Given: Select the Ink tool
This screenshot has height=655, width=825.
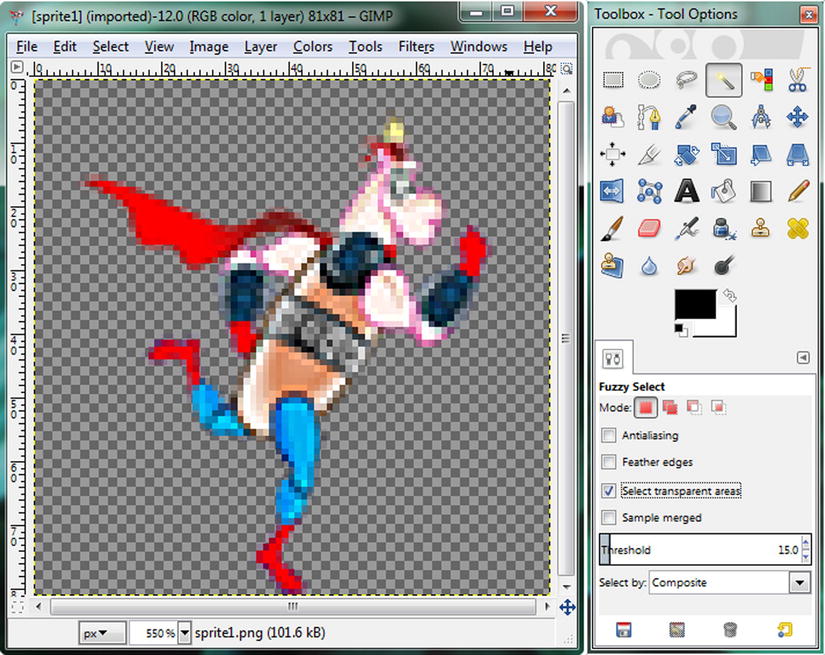Looking at the screenshot, I should pos(724,228).
